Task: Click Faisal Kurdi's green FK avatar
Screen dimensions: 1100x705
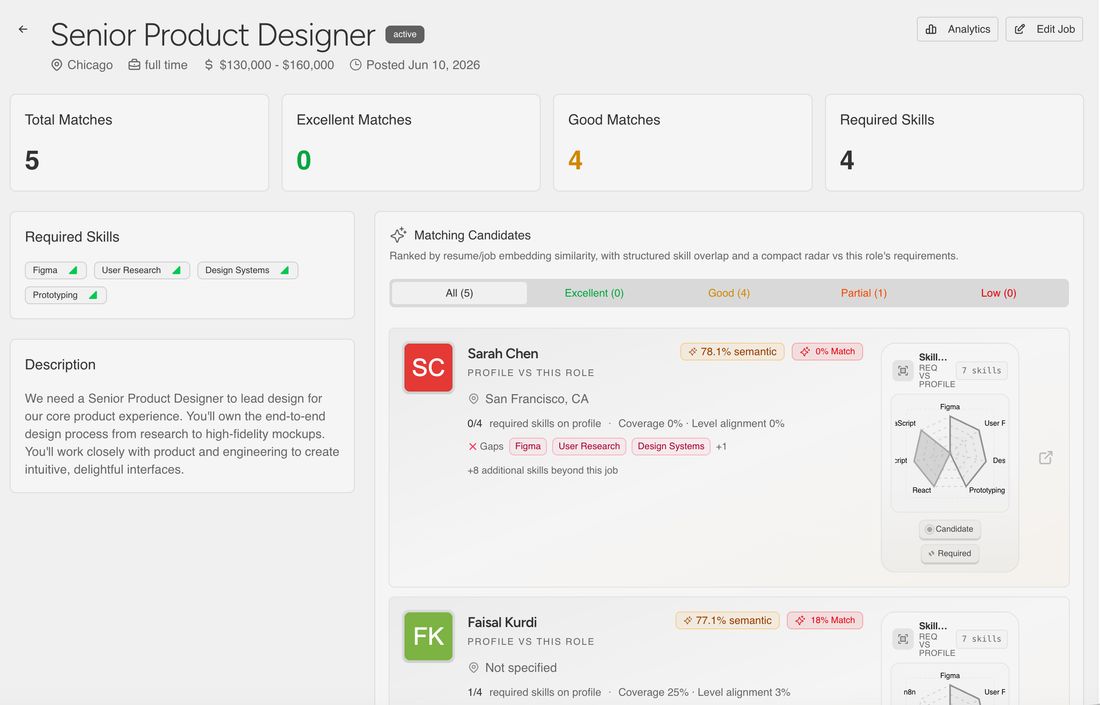Action: pyautogui.click(x=428, y=636)
